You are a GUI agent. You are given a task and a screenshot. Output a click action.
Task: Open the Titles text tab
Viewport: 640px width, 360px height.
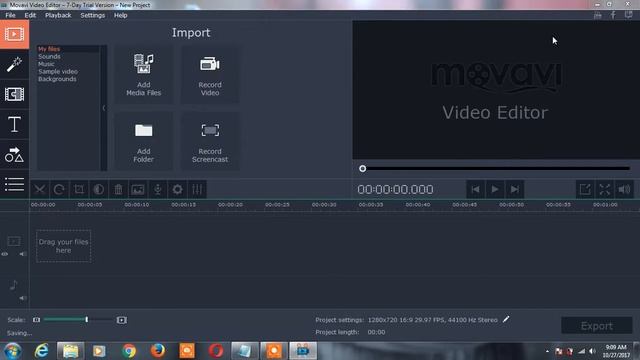point(14,124)
